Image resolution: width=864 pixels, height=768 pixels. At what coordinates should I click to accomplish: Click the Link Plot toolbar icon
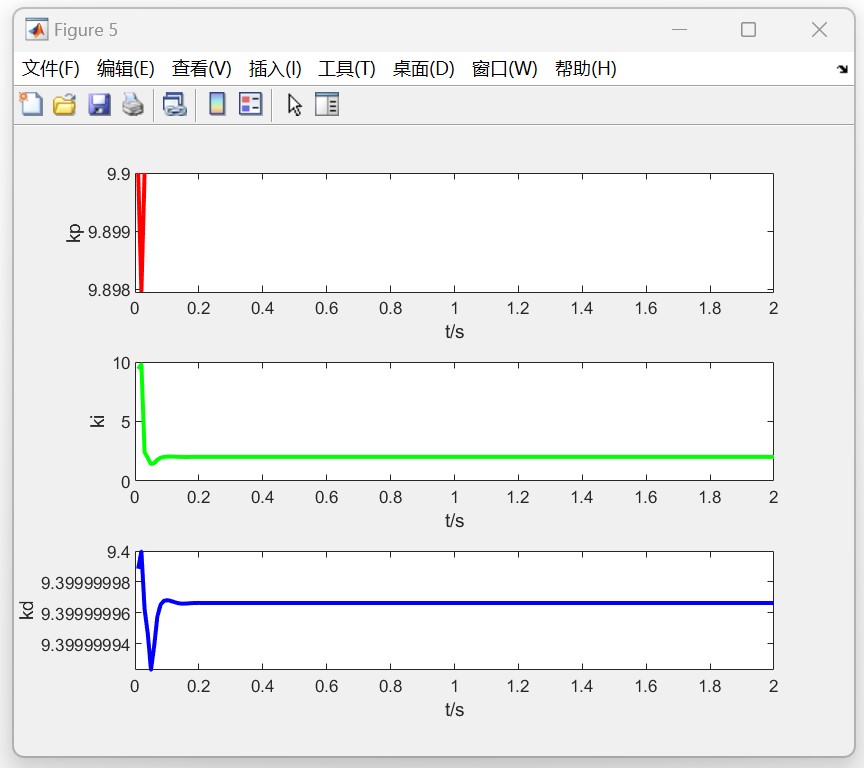pyautogui.click(x=175, y=104)
